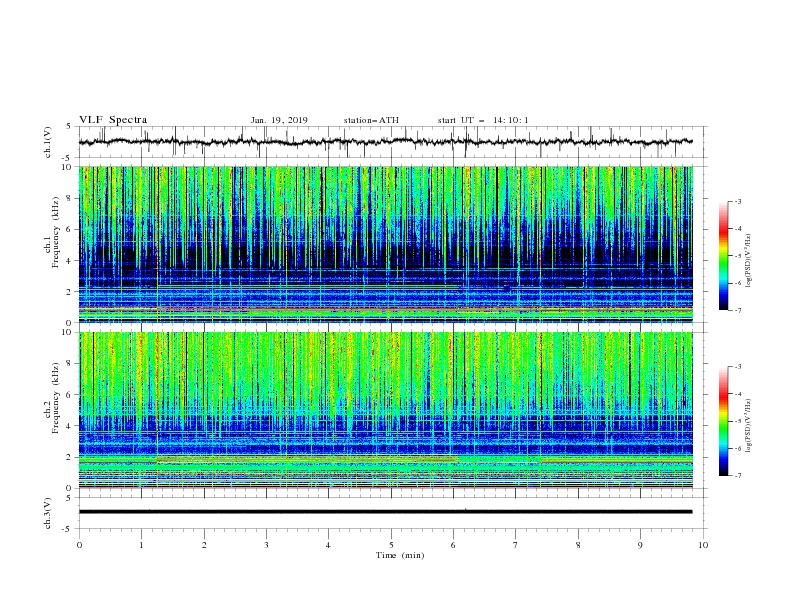Click inside the ch.2 frequency spectrogram

386,410
